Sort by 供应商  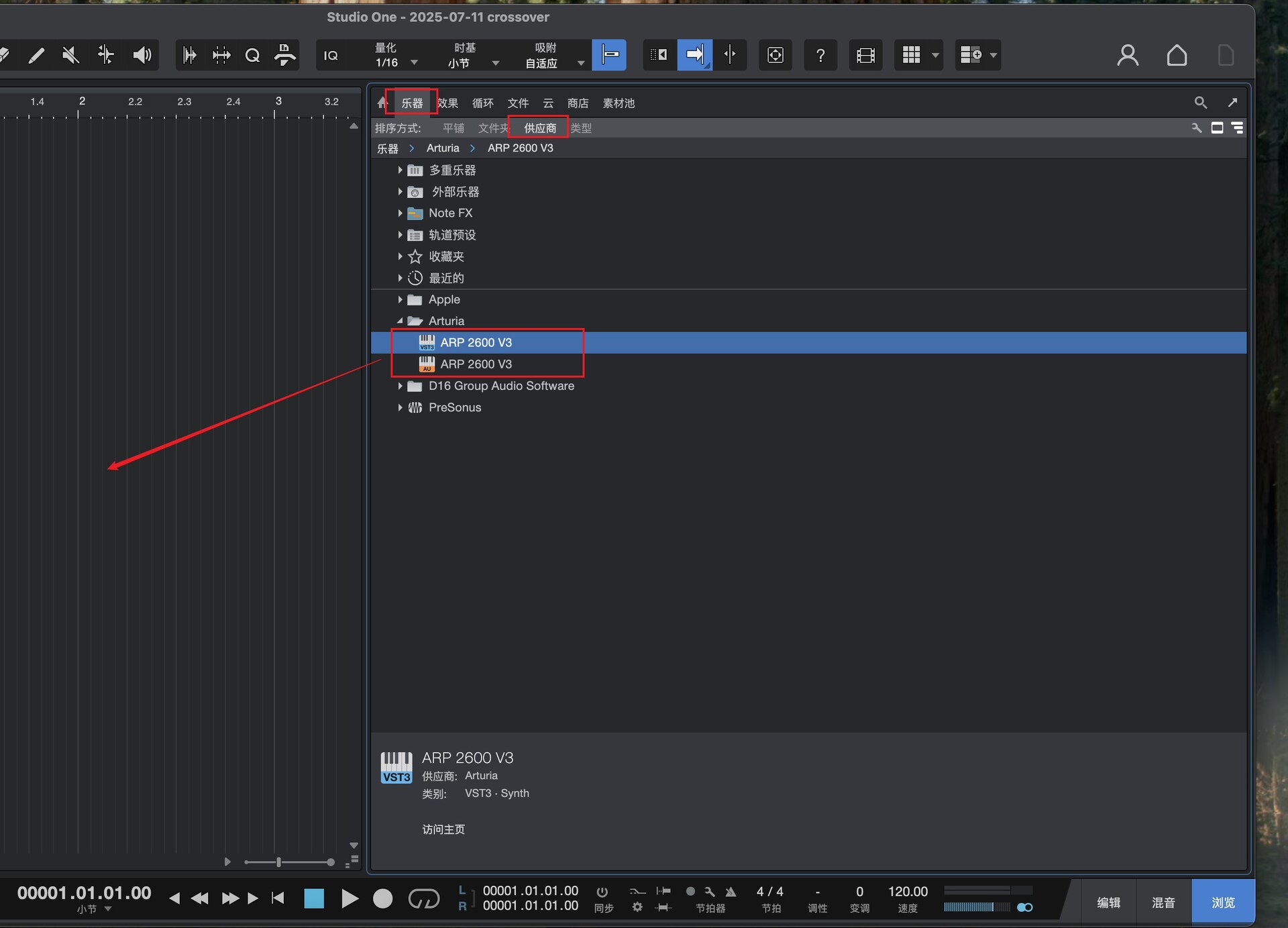(540, 127)
